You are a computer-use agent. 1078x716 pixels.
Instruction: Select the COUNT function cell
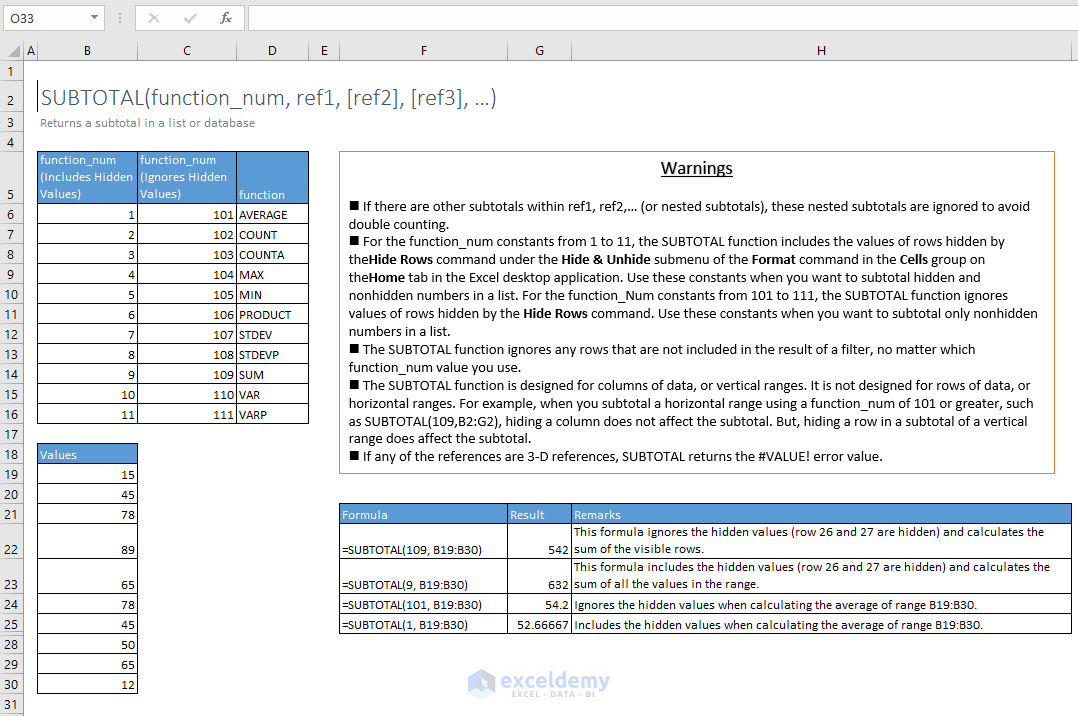pos(272,235)
